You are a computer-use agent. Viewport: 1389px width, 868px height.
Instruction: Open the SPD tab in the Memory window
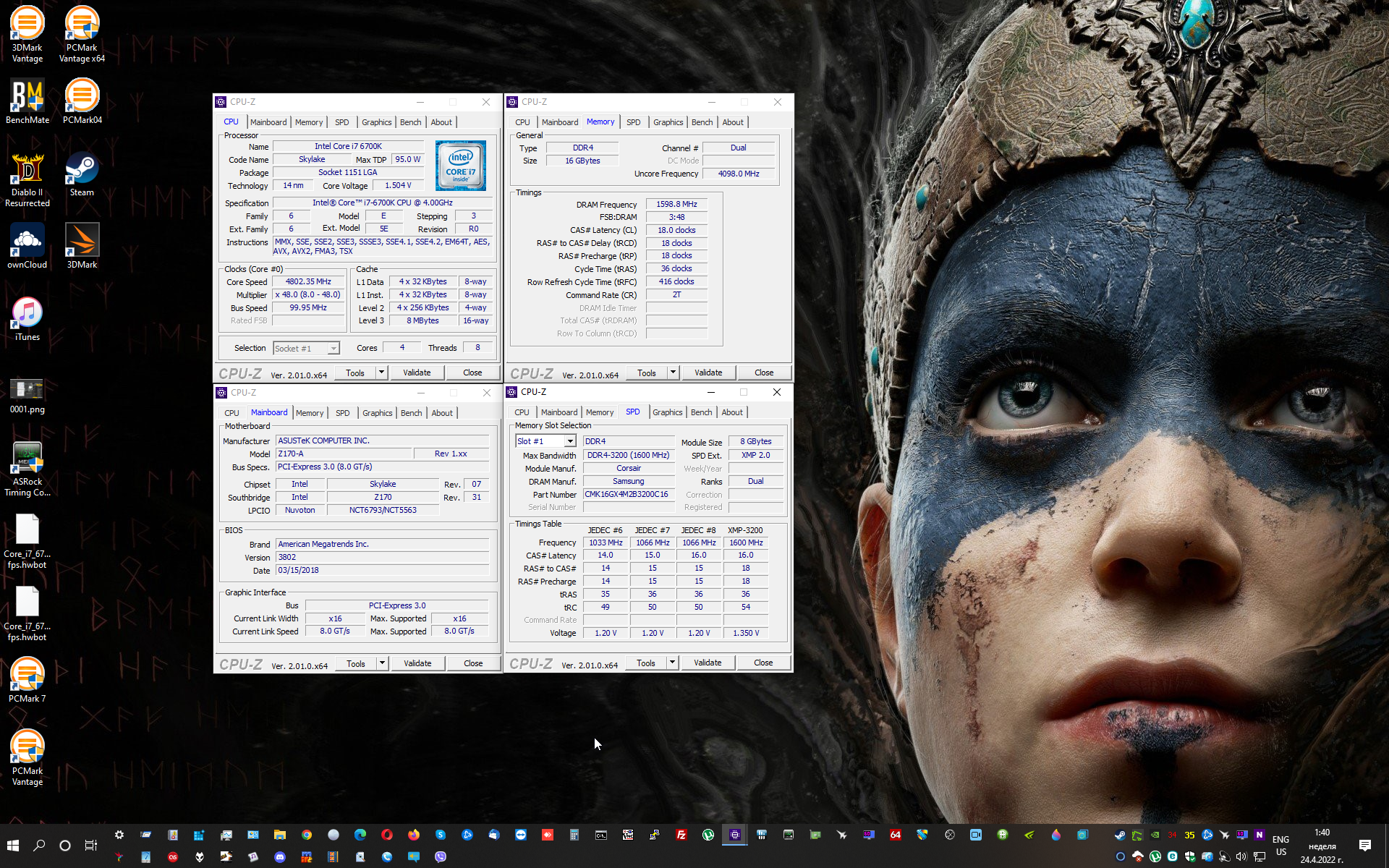tap(633, 122)
